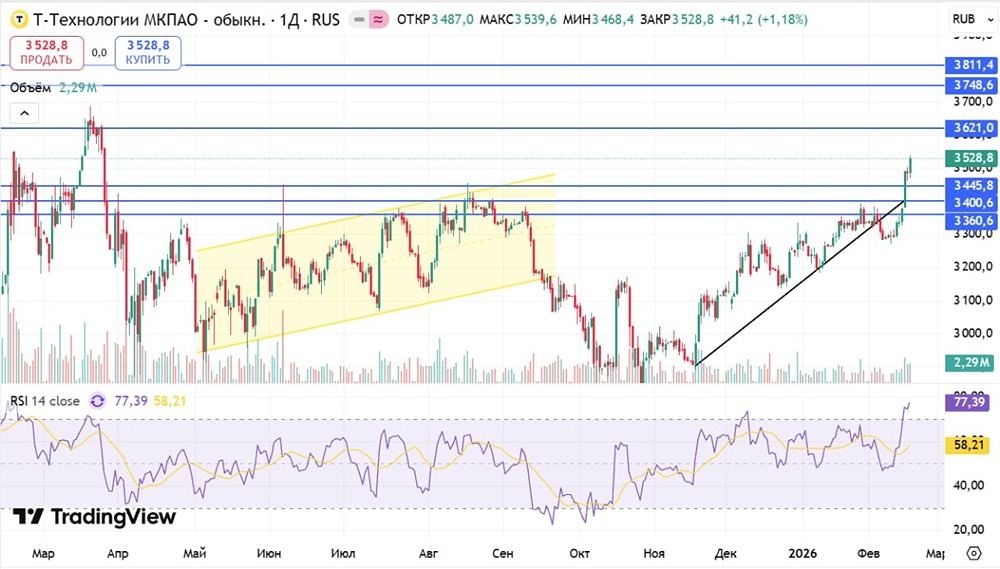Click the violet RSI 77,39 value in legend

131,401
